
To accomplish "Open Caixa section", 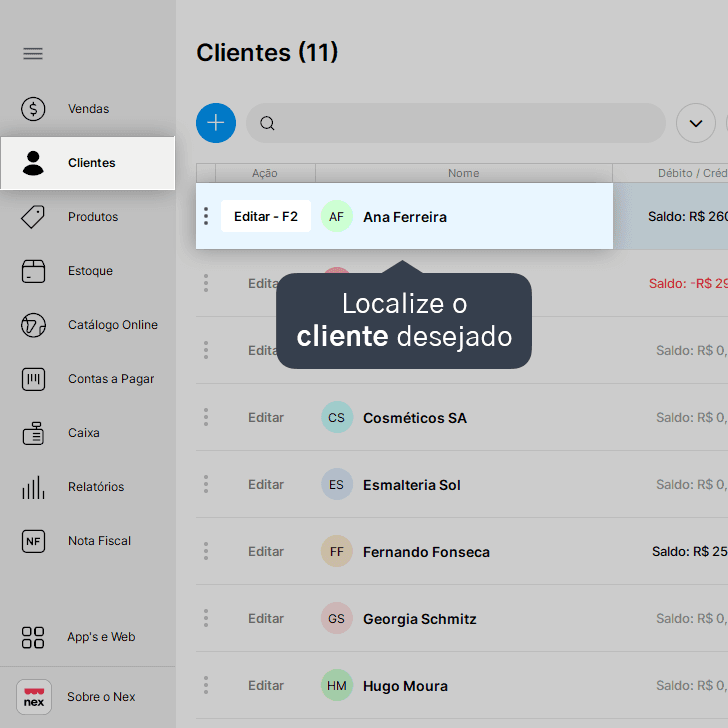I will point(84,433).
